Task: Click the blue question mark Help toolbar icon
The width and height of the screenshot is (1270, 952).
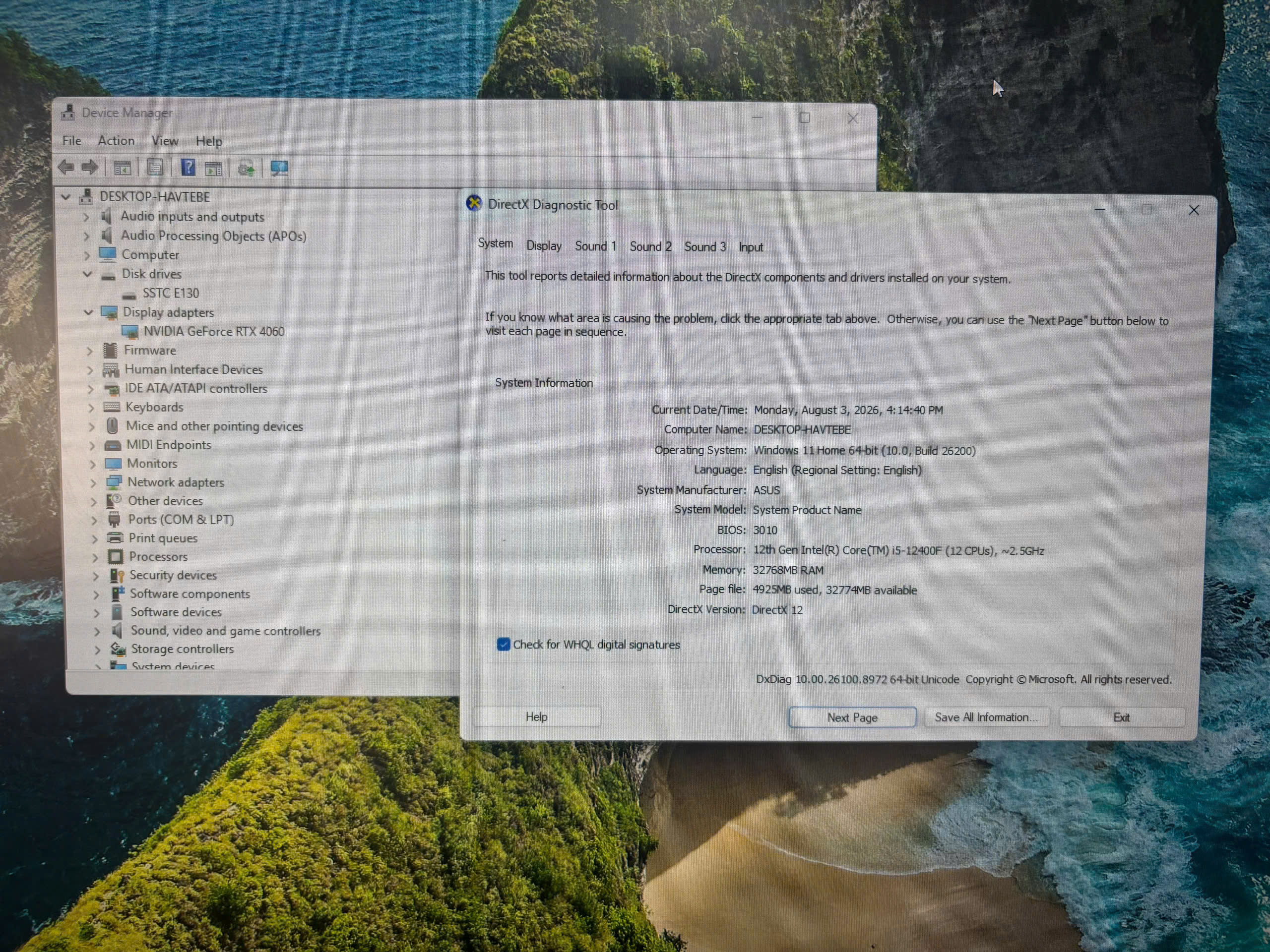Action: [188, 168]
